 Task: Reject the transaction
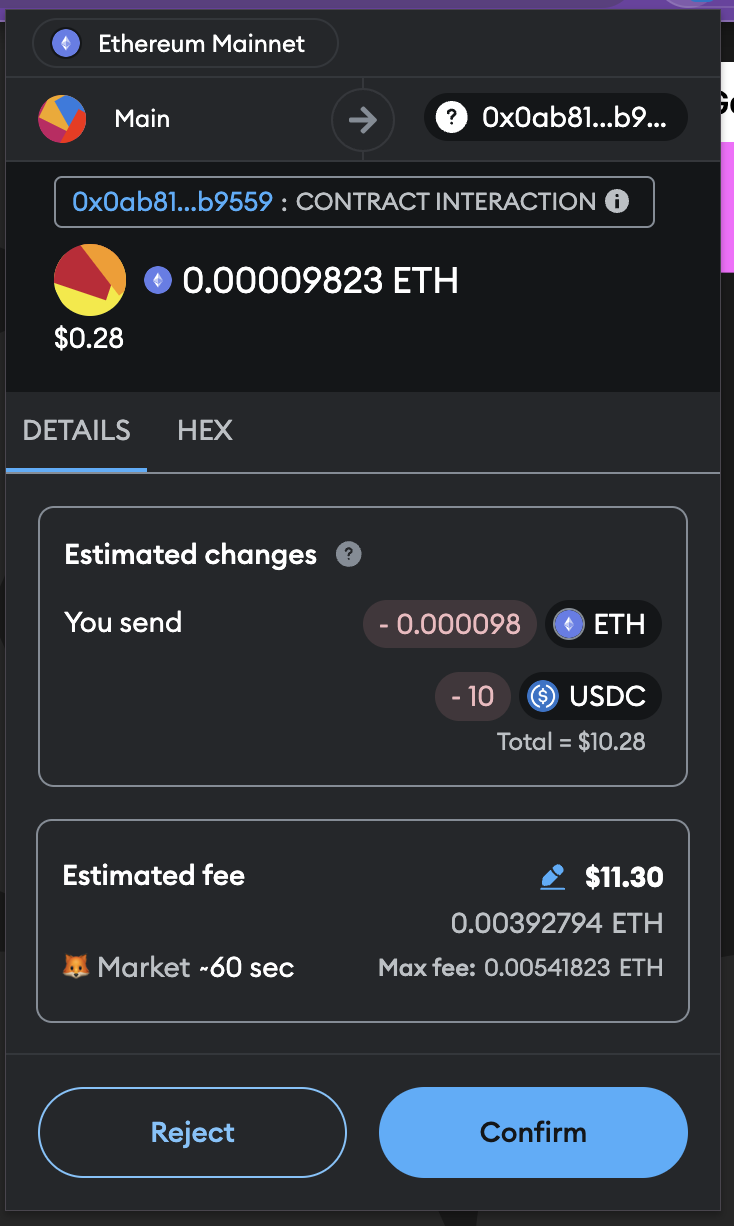tap(192, 1132)
